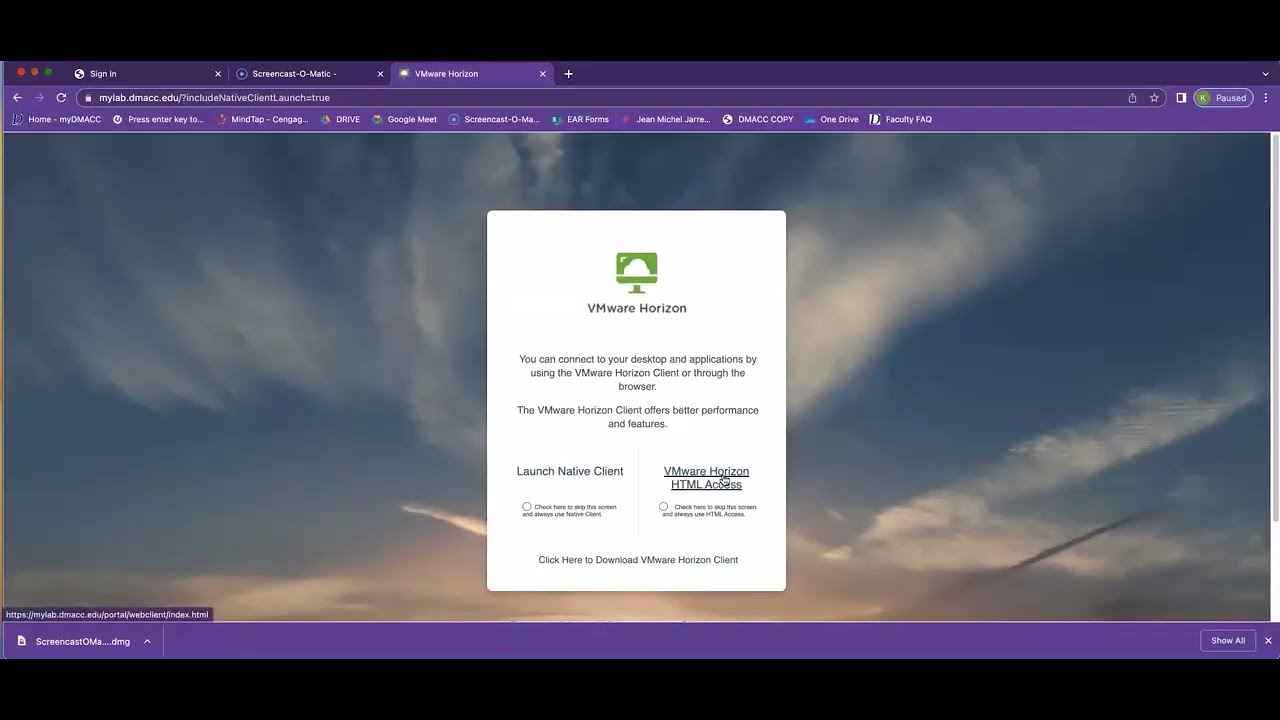The height and width of the screenshot is (720, 1280).
Task: Open the Faculty FAQ bookmark
Action: tap(901, 120)
